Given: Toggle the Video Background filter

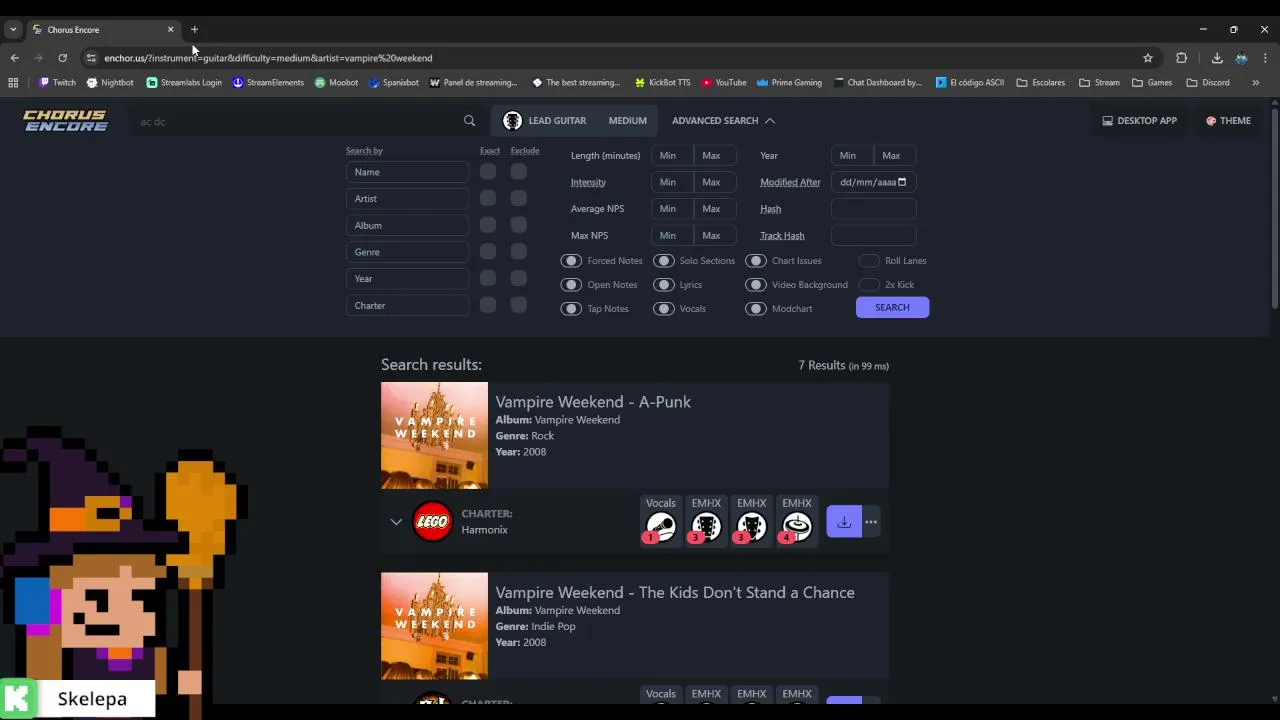Looking at the screenshot, I should point(756,285).
